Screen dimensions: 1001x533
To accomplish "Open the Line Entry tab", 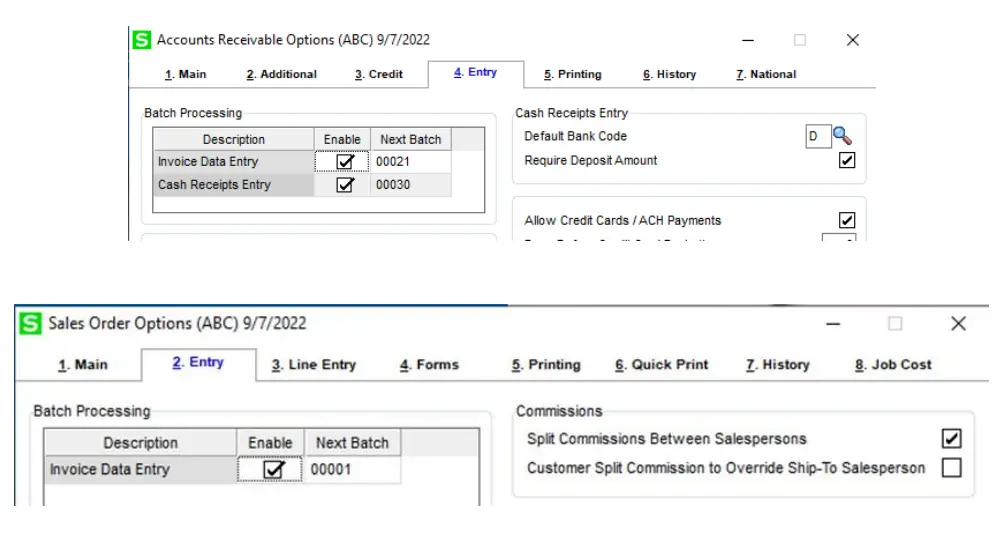I will click(x=313, y=364).
